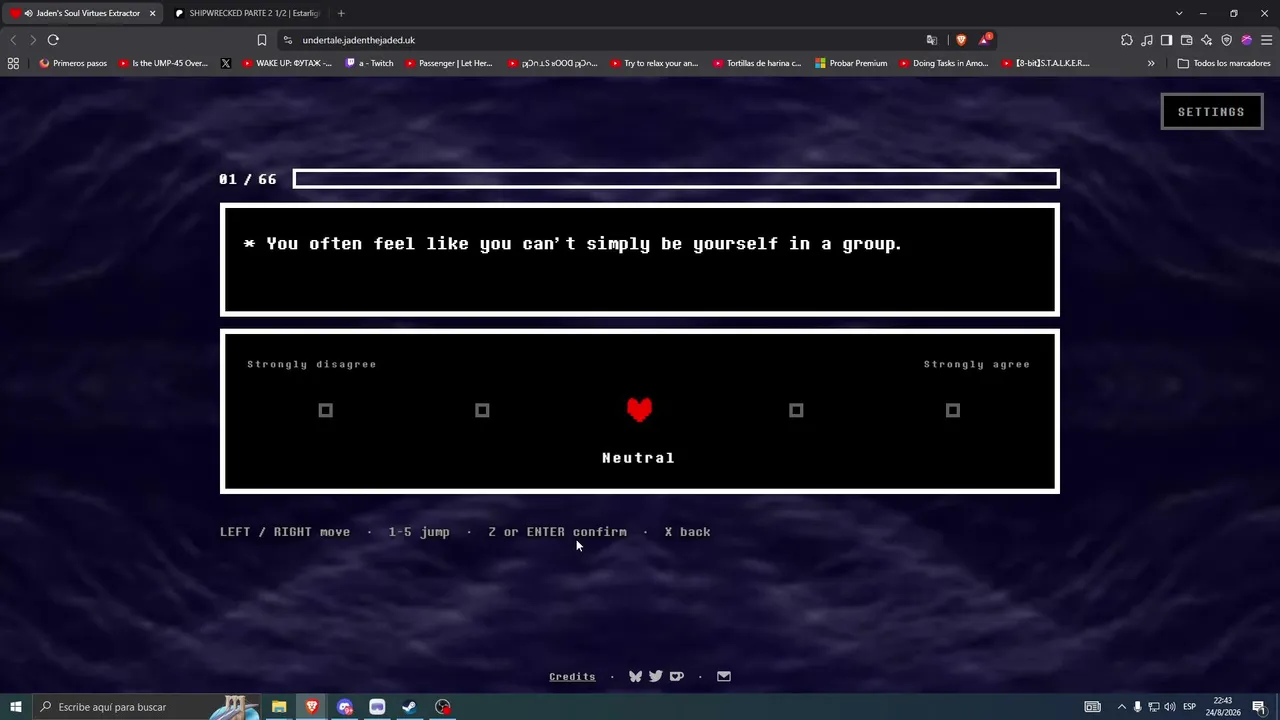This screenshot has height=720, width=1280.
Task: Open the tab search dropdown arrow
Action: pos(1179,13)
